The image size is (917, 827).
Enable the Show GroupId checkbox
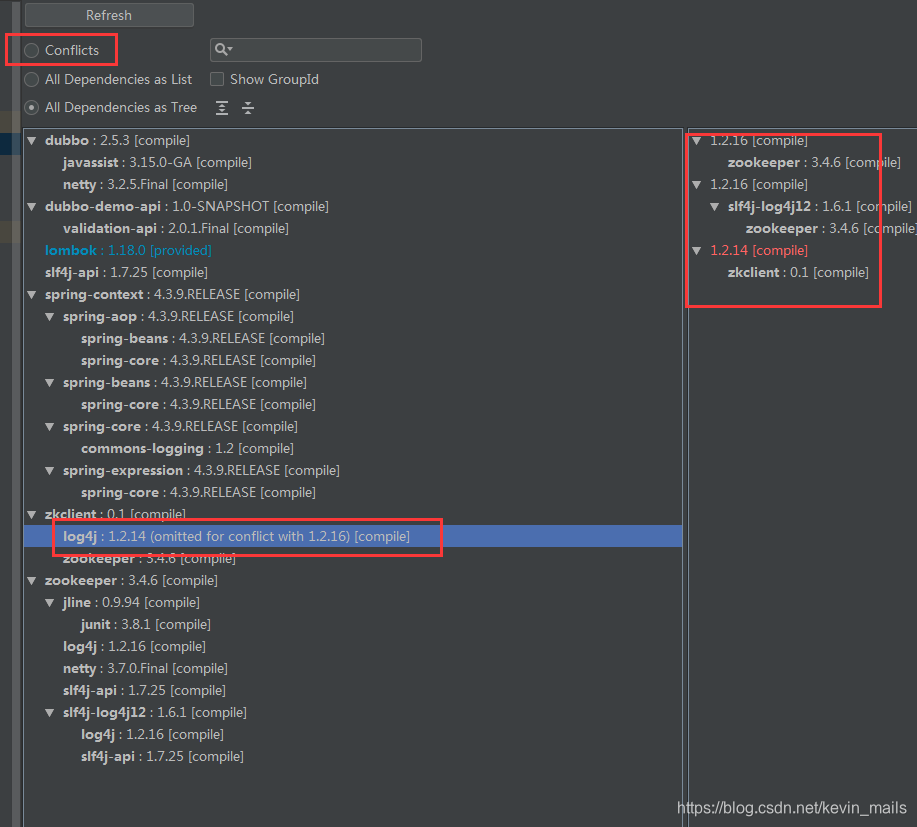tap(217, 79)
